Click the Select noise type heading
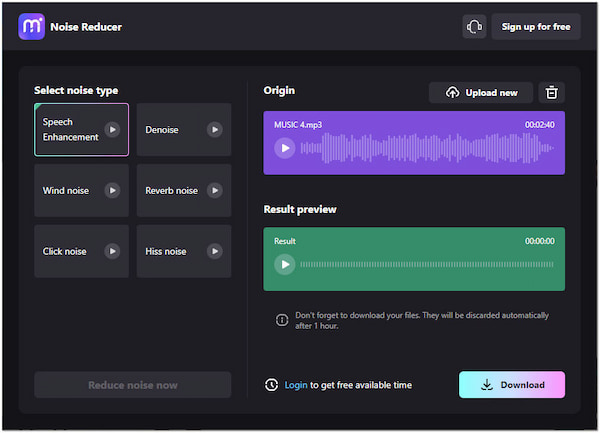600x433 pixels. 76,91
